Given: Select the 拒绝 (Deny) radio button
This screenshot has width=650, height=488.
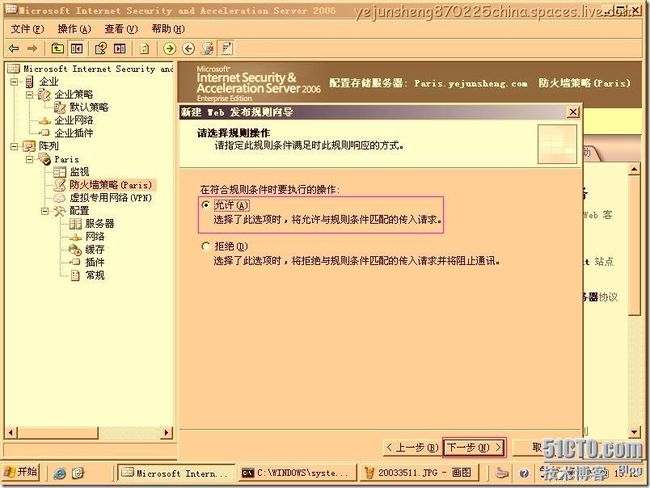Looking at the screenshot, I should coord(205,247).
